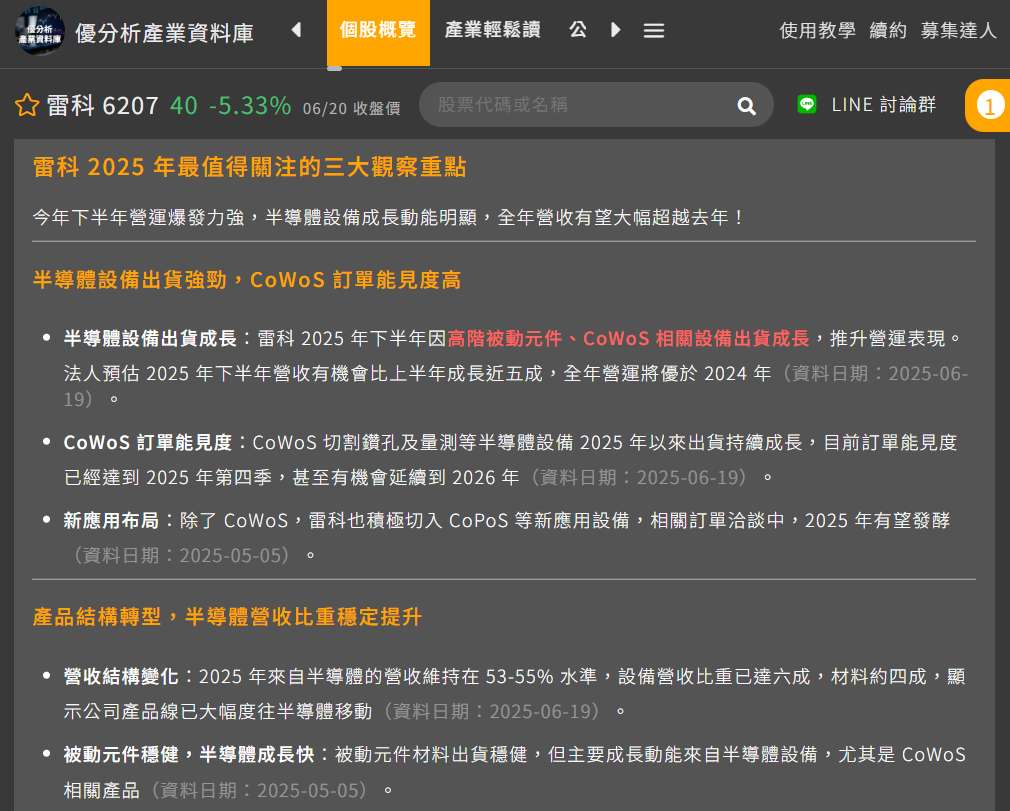Screen dimensions: 1010x811
Task: Click the 雷科 6207 stock name
Action: [102, 106]
